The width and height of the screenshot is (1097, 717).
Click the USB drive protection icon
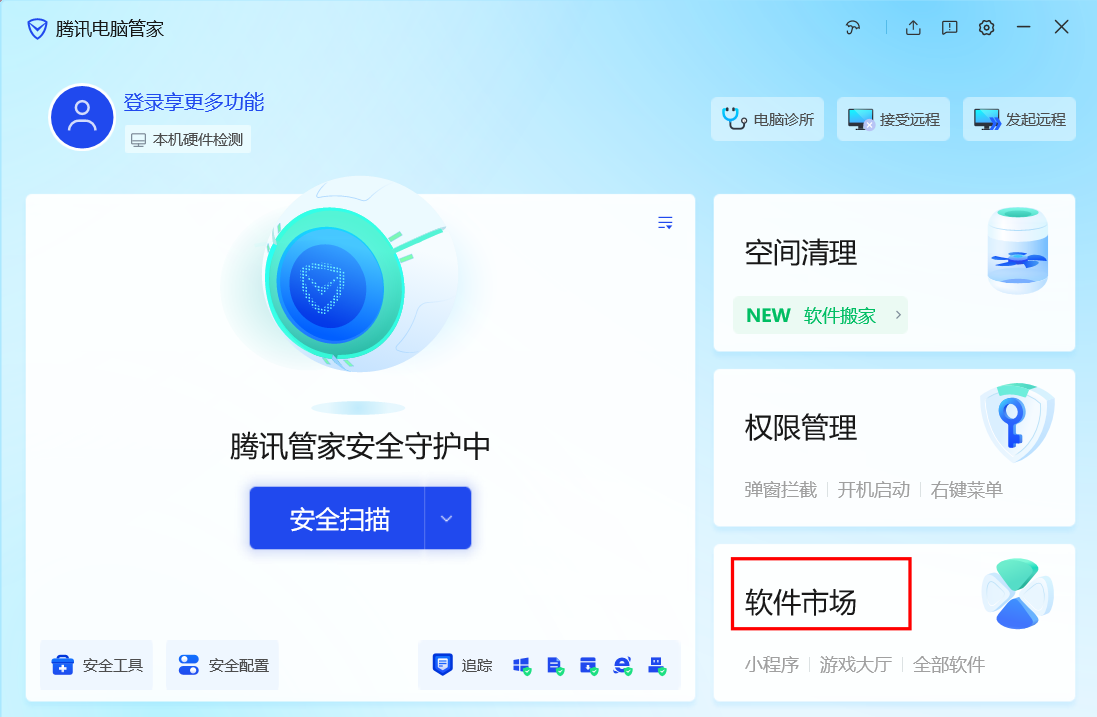(x=657, y=665)
